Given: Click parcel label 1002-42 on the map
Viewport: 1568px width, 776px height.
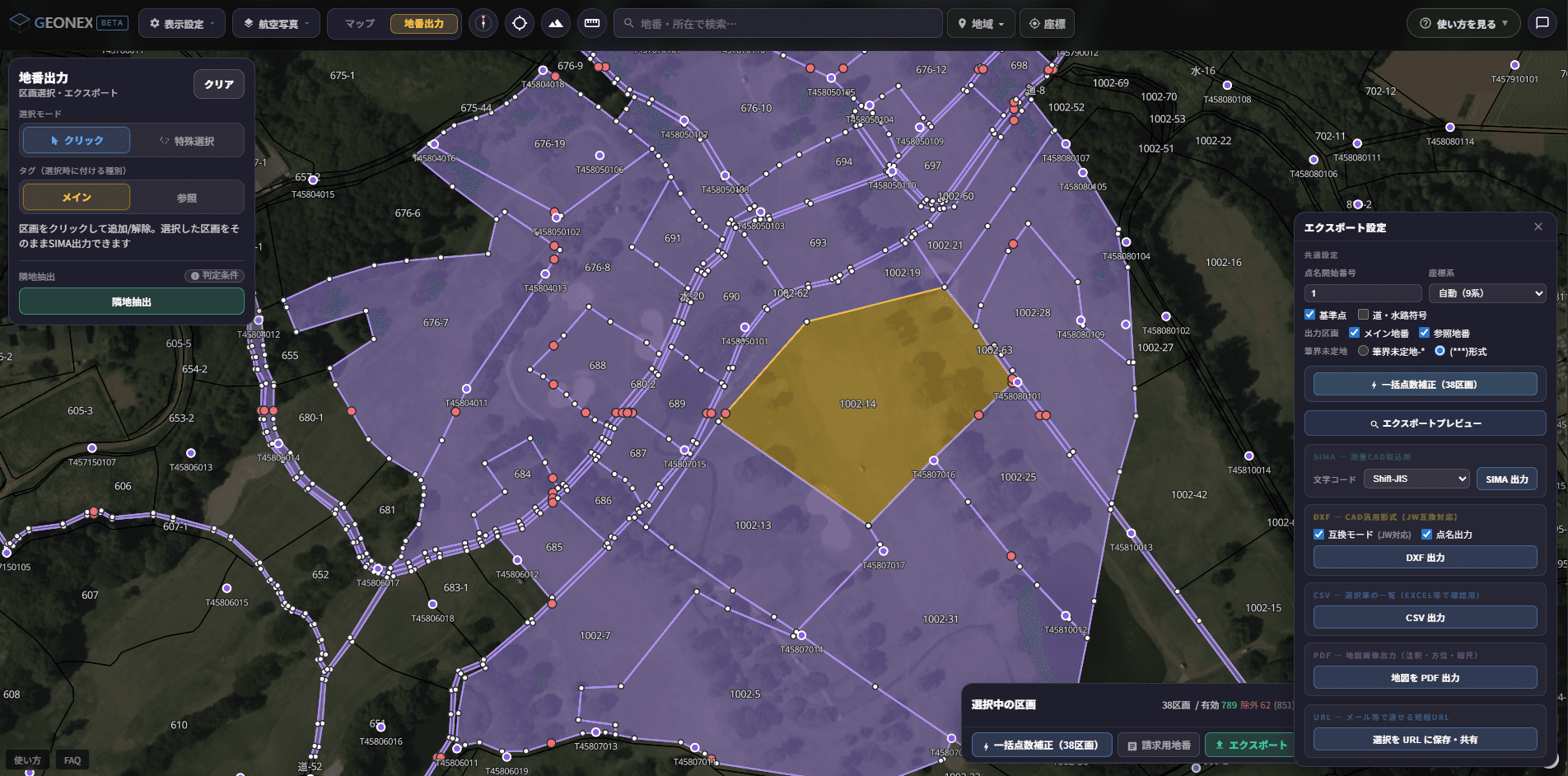Looking at the screenshot, I should tap(1189, 495).
